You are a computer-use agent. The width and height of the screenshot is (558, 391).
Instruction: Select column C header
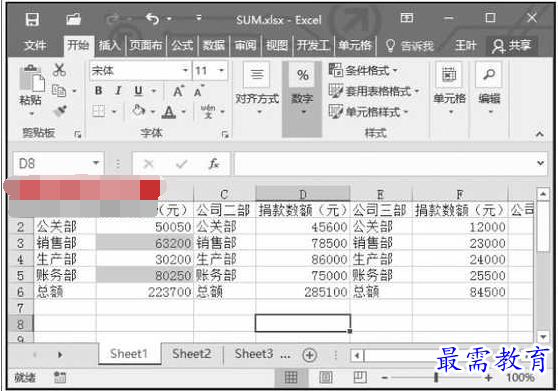point(224,194)
